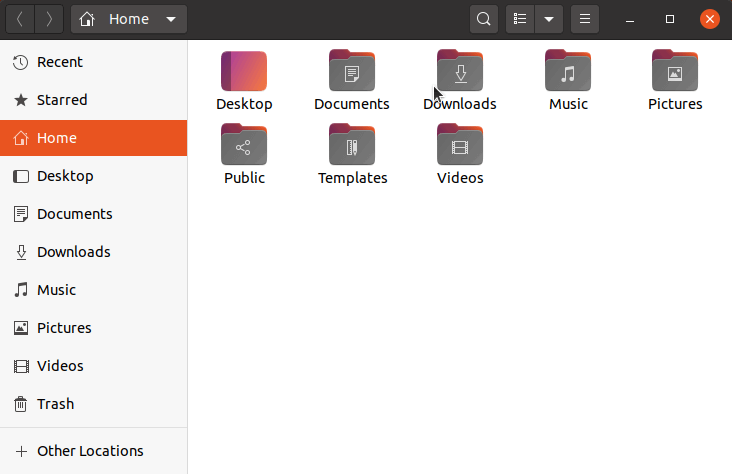Select the Templates folder icon
Image resolution: width=732 pixels, height=474 pixels.
pos(352,145)
